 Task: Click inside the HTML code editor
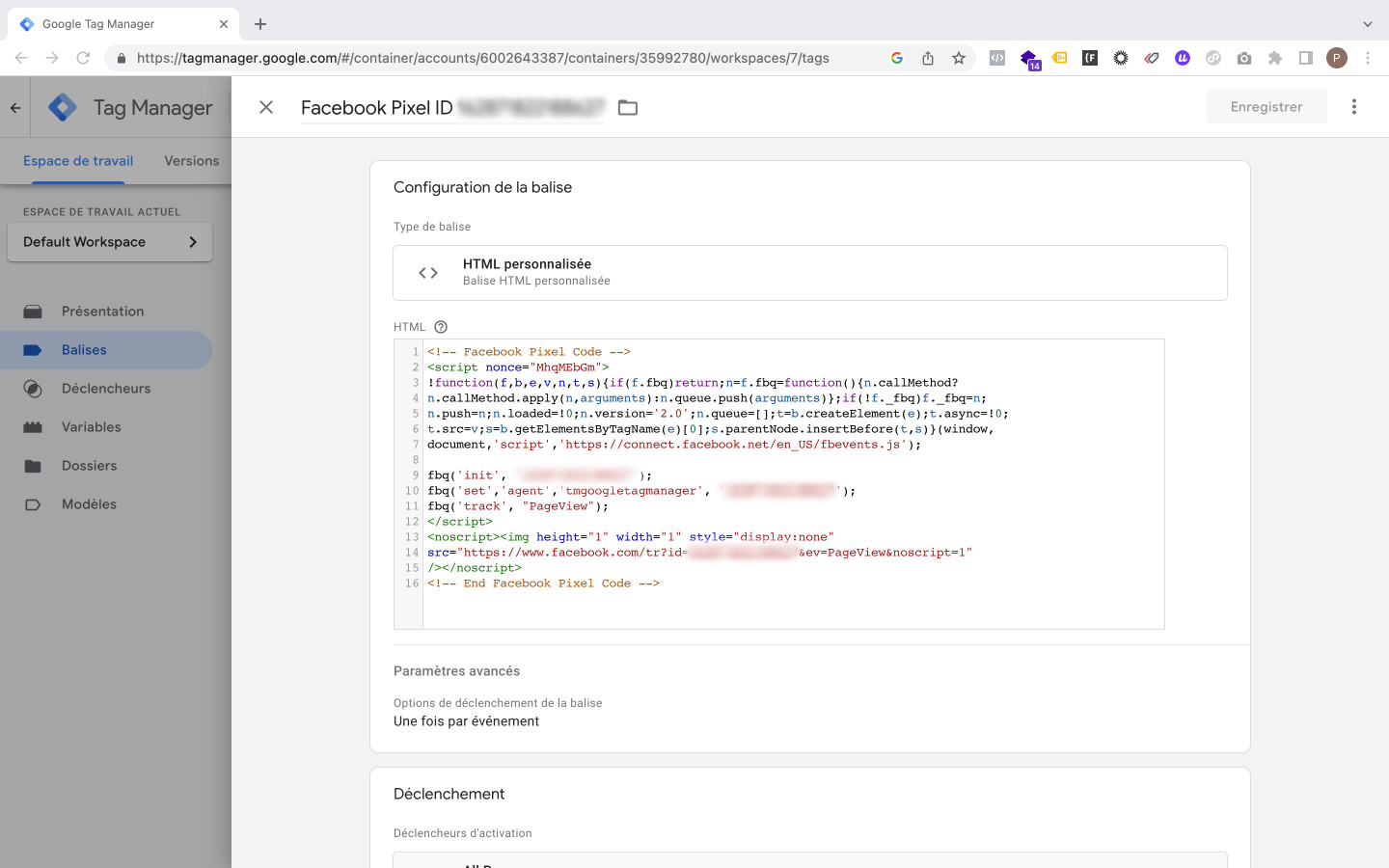click(779, 484)
